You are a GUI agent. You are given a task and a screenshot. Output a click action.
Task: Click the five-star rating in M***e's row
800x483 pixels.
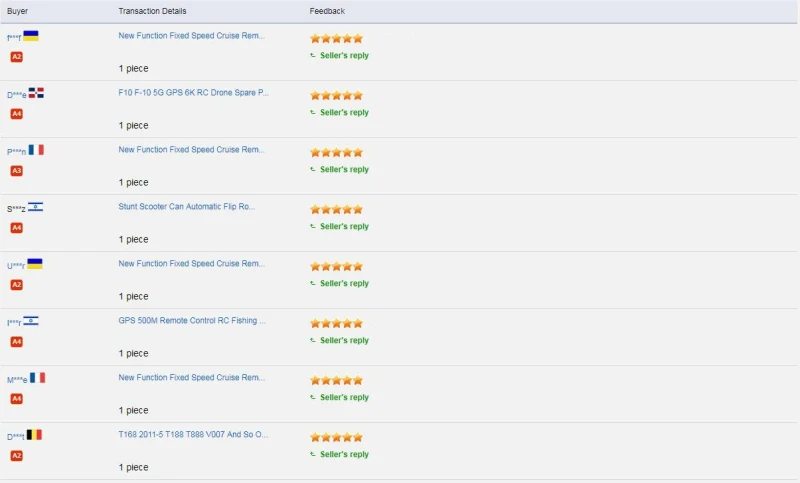point(337,380)
